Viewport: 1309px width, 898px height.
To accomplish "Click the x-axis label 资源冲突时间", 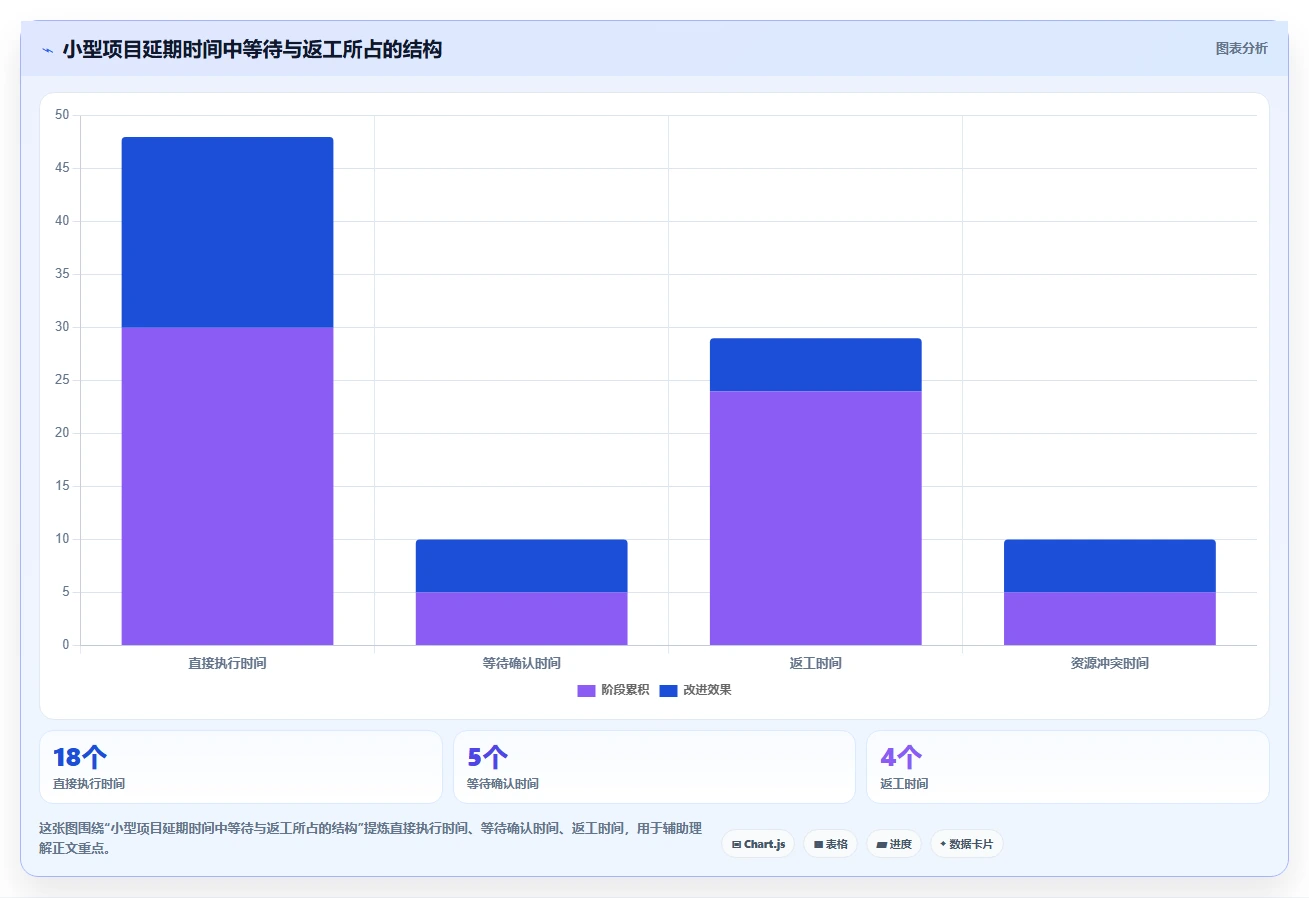I will click(1109, 663).
